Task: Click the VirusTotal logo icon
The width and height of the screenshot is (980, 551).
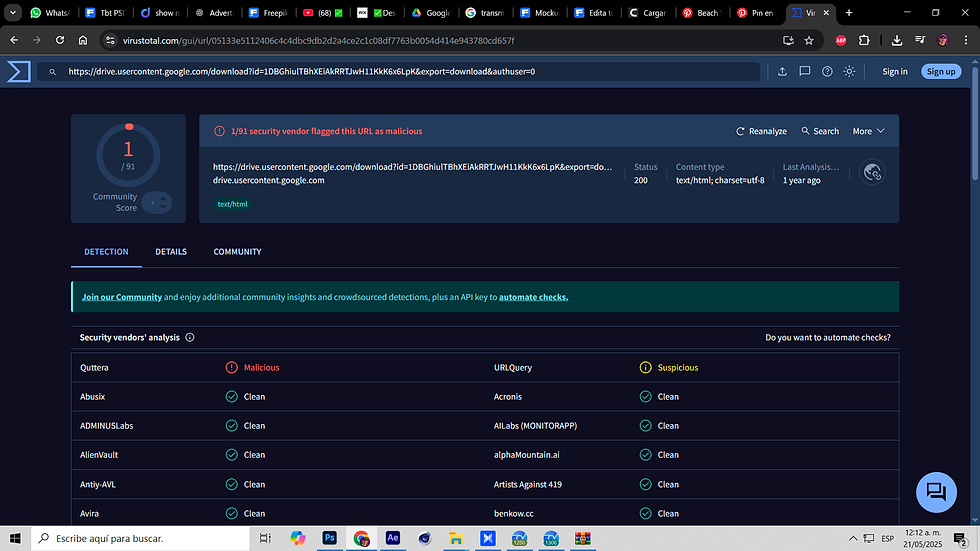Action: 19,71
